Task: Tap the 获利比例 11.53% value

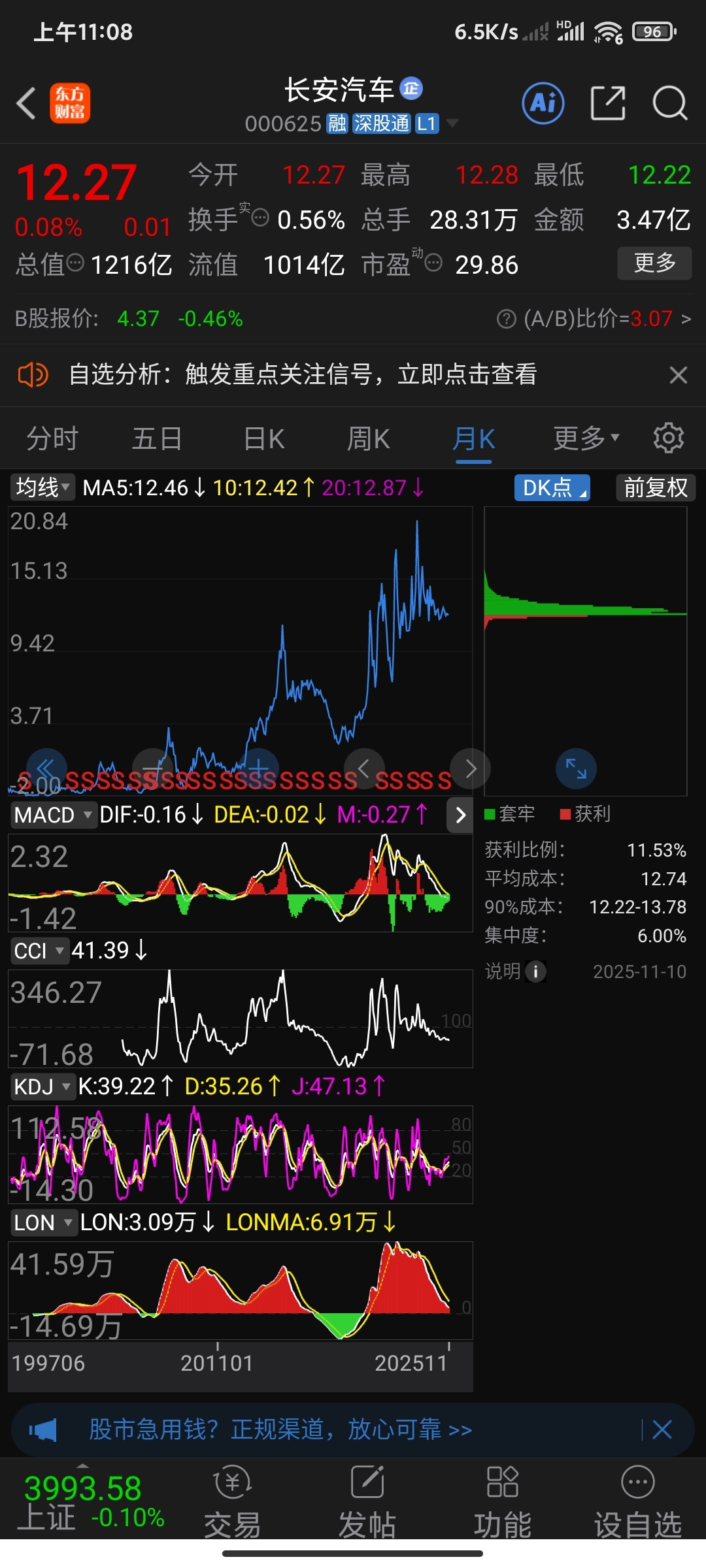Action: (x=656, y=850)
